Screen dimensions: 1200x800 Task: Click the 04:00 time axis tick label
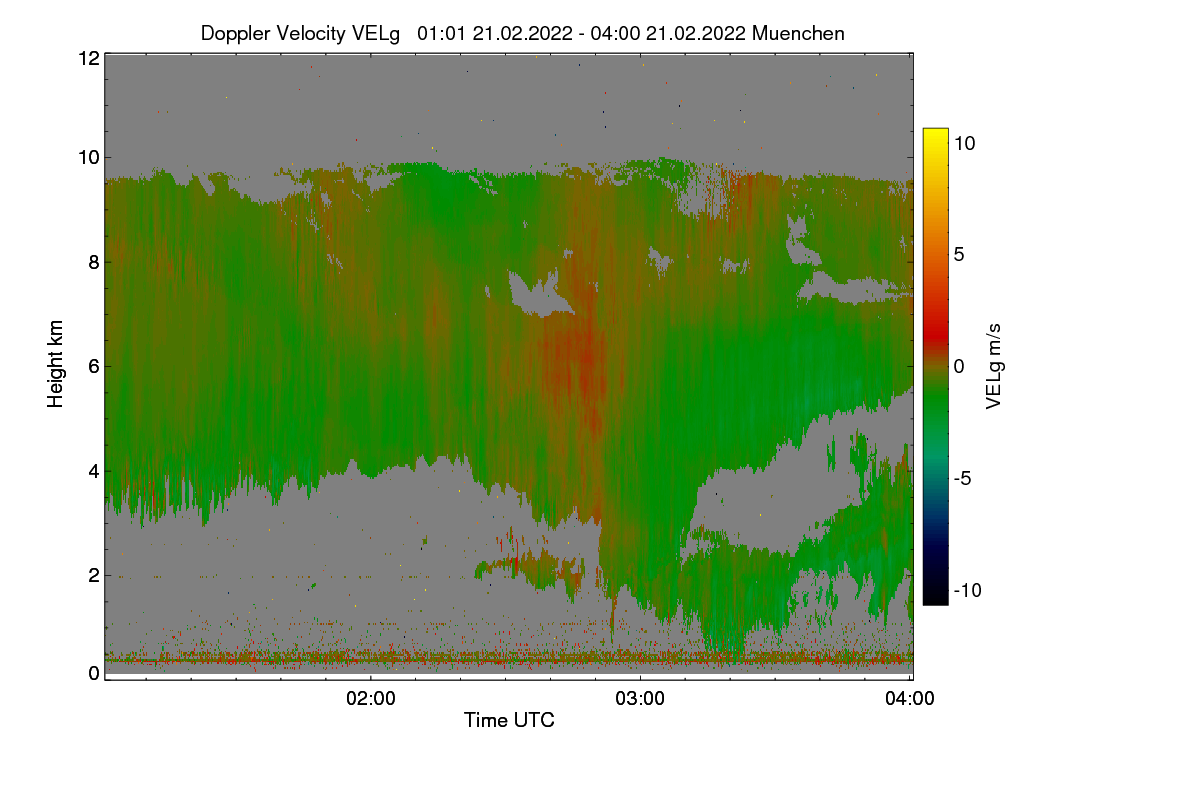910,698
